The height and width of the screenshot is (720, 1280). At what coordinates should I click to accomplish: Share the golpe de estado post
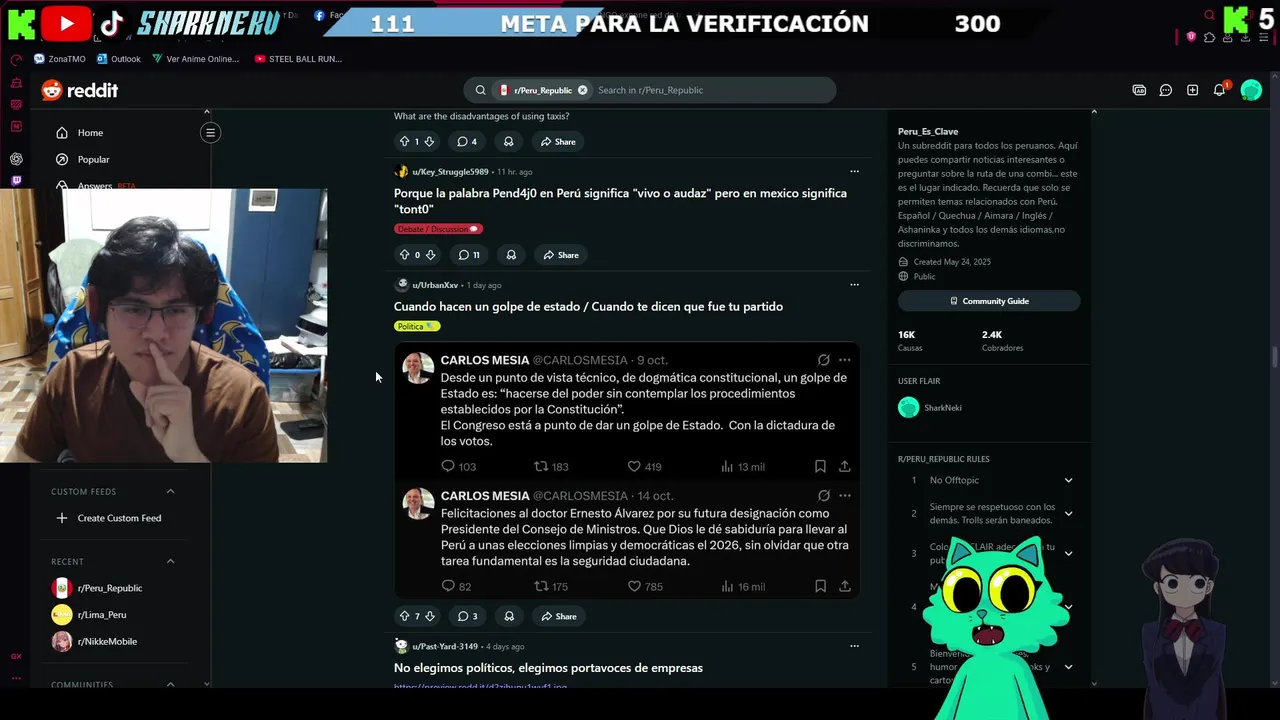pyautogui.click(x=558, y=616)
